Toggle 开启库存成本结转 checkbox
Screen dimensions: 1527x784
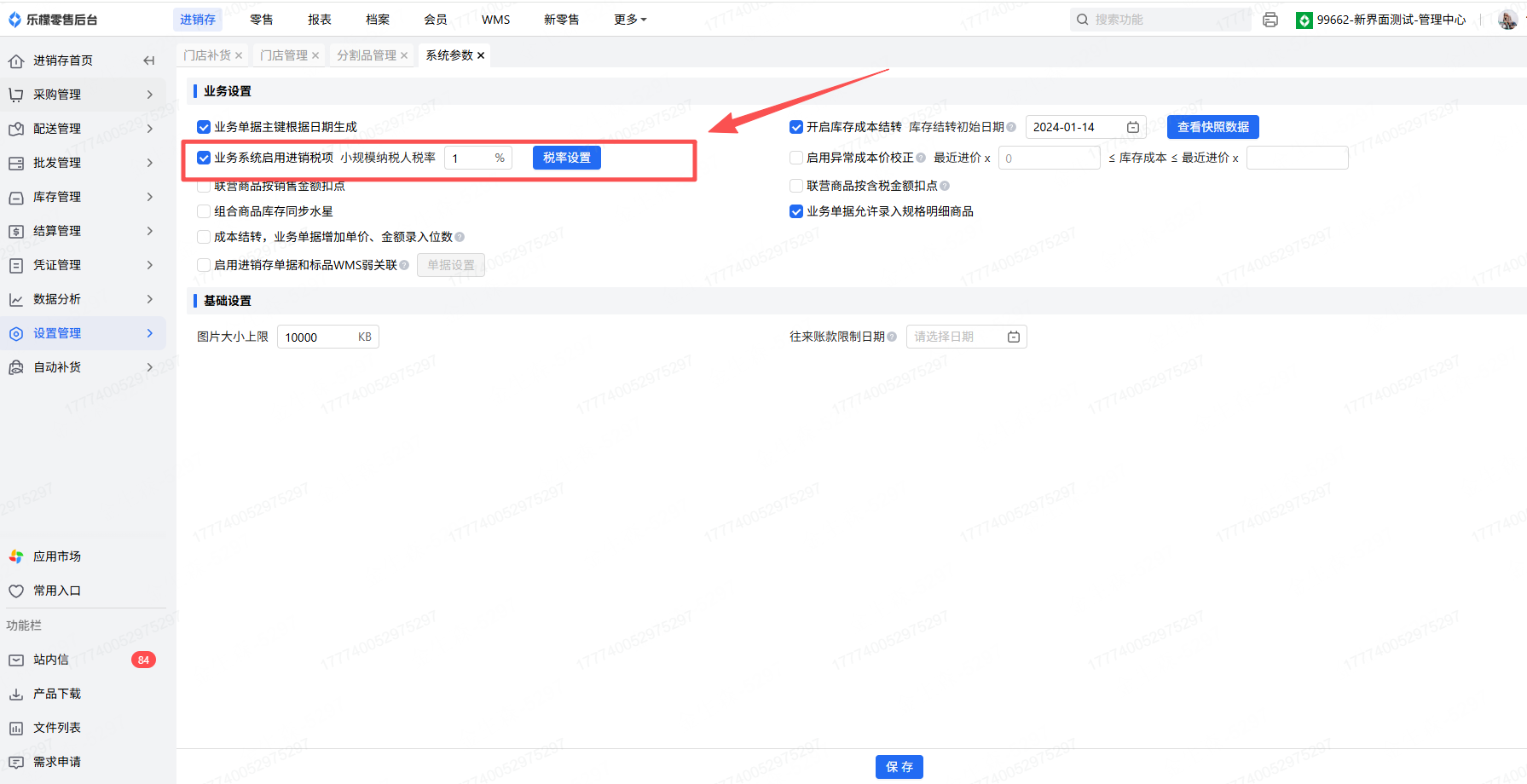click(x=796, y=127)
